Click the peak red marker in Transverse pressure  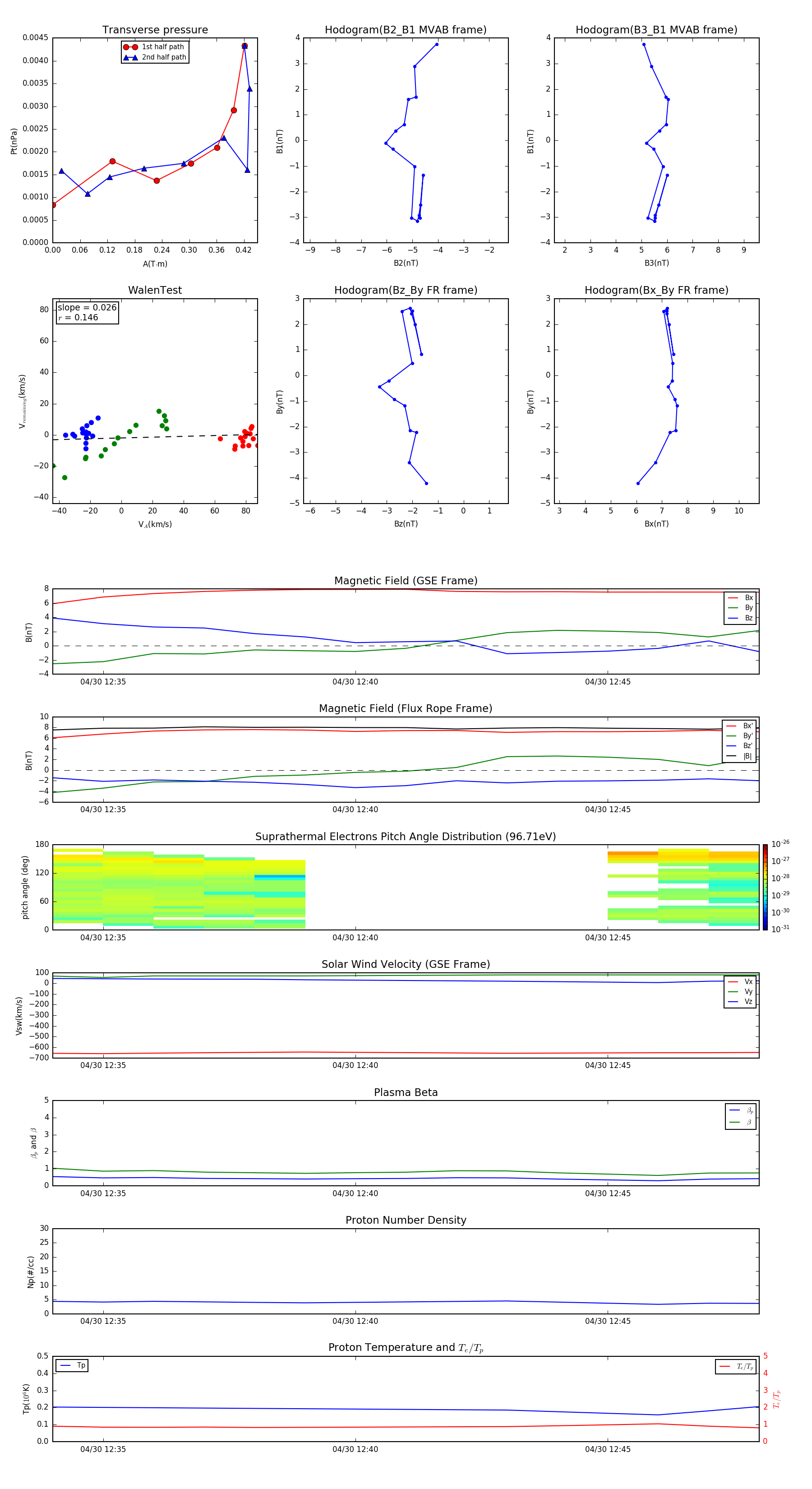245,46
